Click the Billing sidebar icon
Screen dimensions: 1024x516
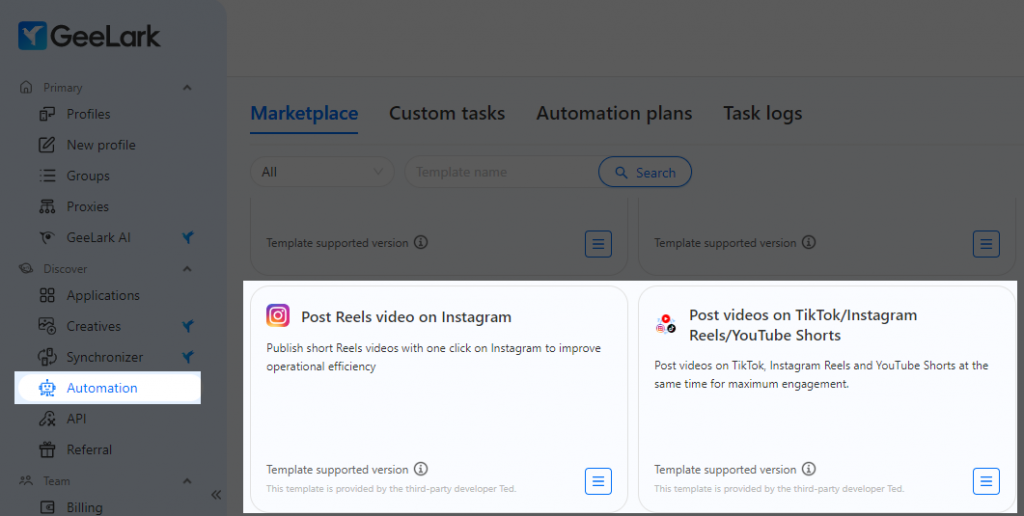point(47,508)
